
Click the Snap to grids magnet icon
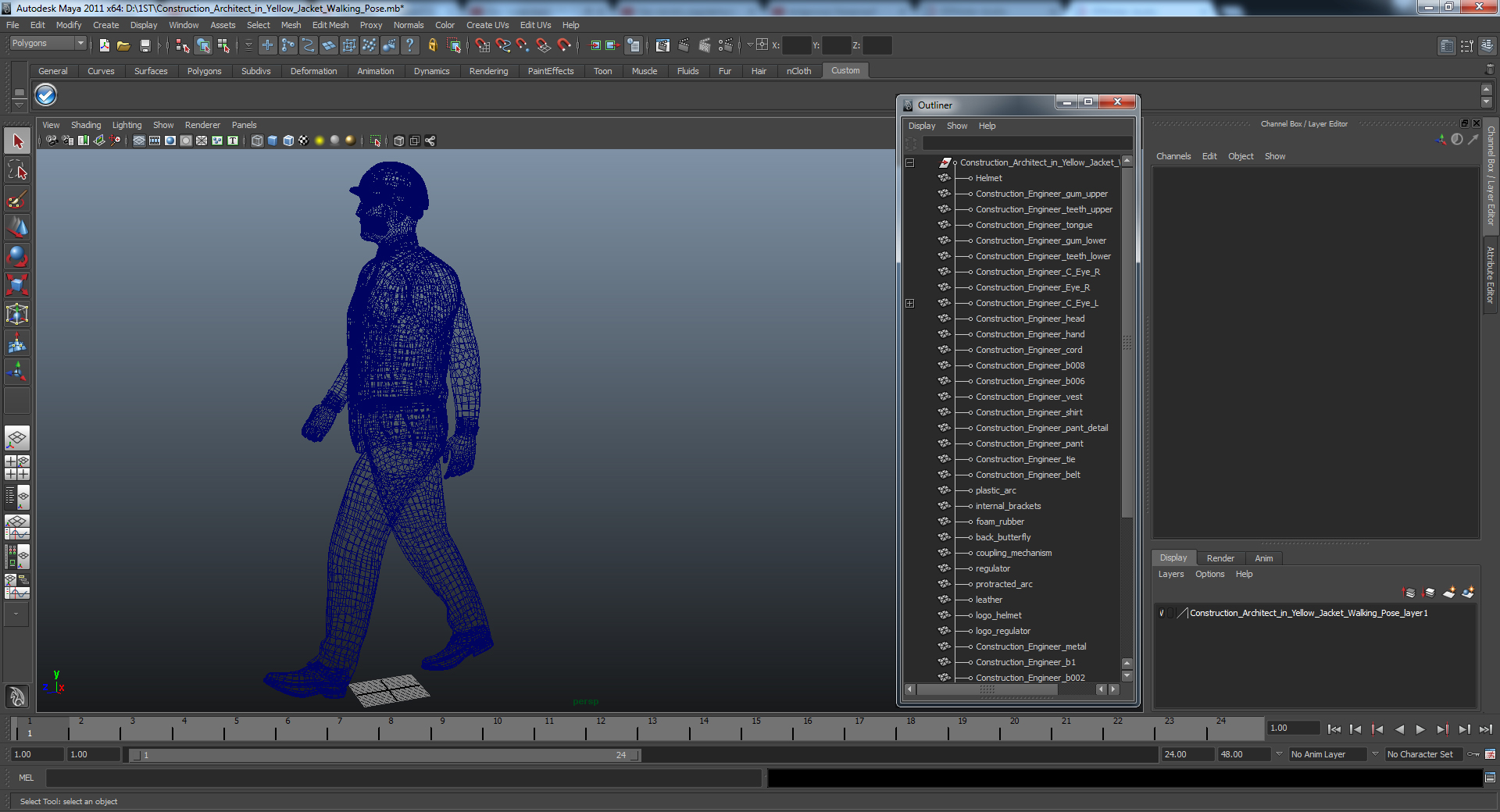coord(483,45)
